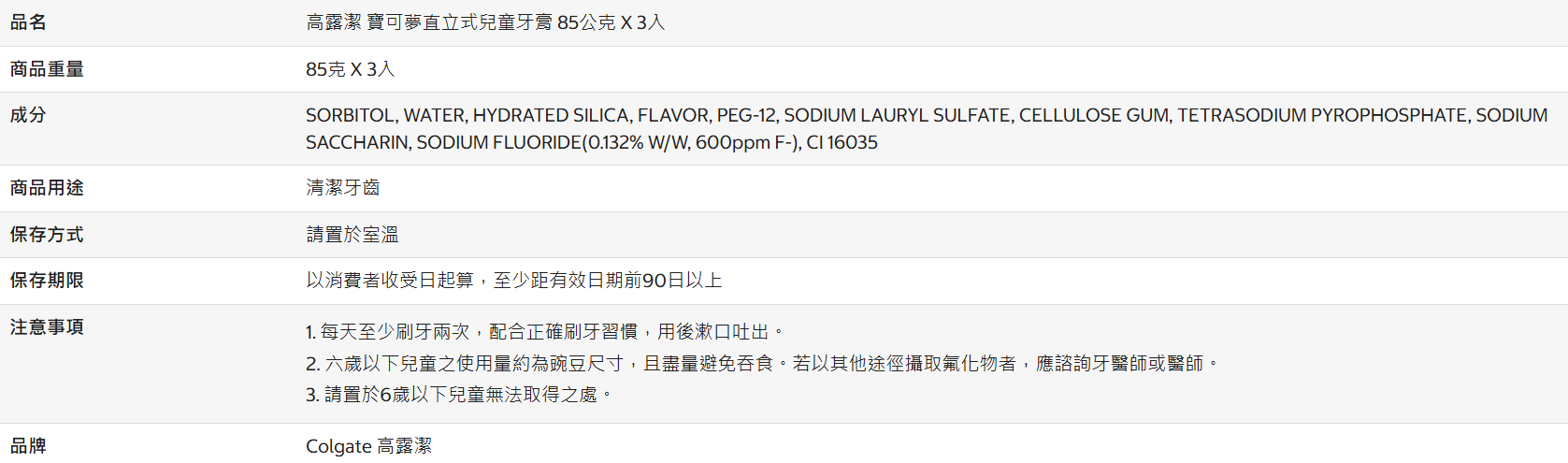Click precaution item 1 about brushing twice daily
Image resolution: width=1568 pixels, height=463 pixels.
point(545,332)
